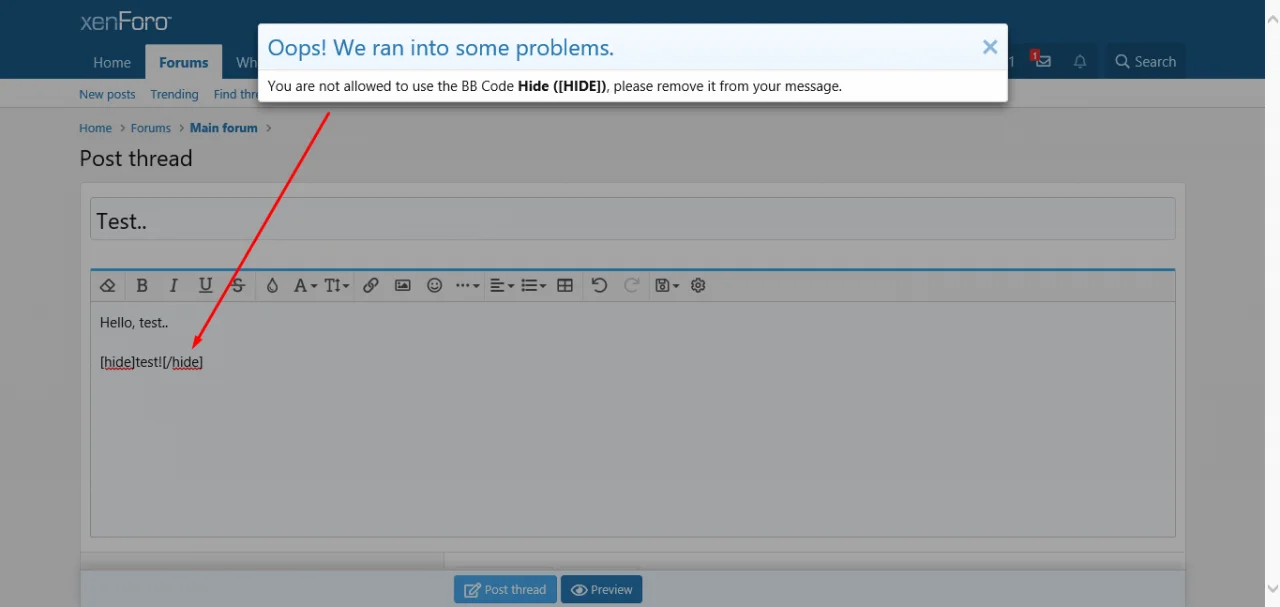The height and width of the screenshot is (607, 1280).
Task: Select the Insert link icon
Action: click(x=370, y=285)
